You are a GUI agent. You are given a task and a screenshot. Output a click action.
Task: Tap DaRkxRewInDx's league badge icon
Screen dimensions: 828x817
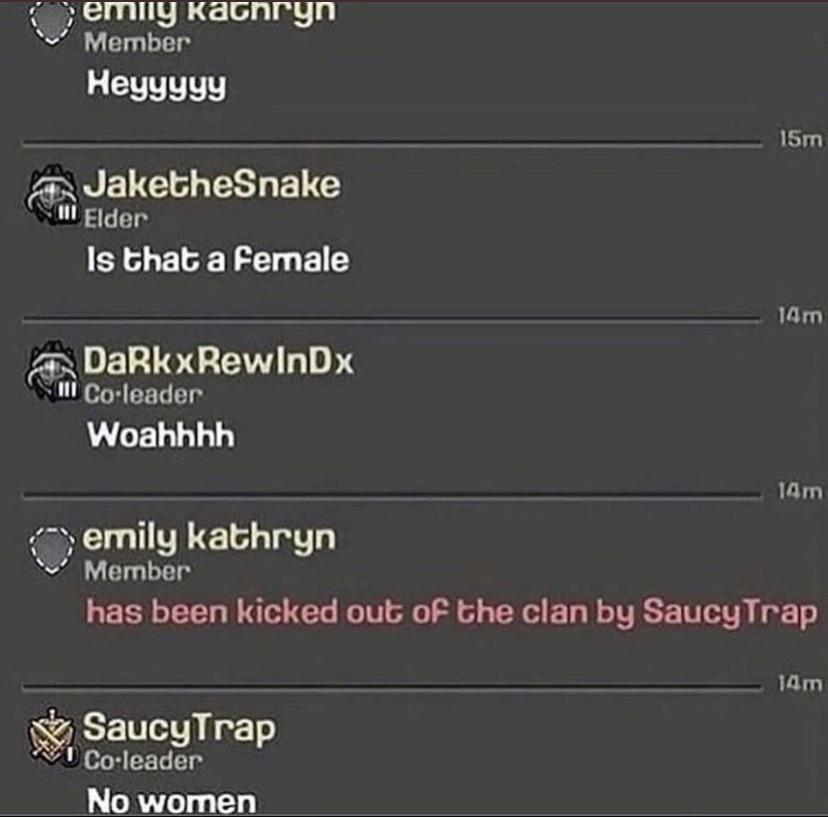pyautogui.click(x=51, y=371)
